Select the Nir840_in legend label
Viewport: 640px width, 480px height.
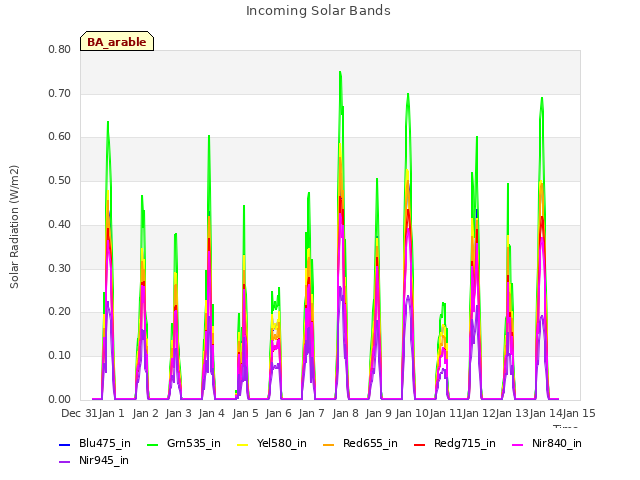pyautogui.click(x=557, y=443)
